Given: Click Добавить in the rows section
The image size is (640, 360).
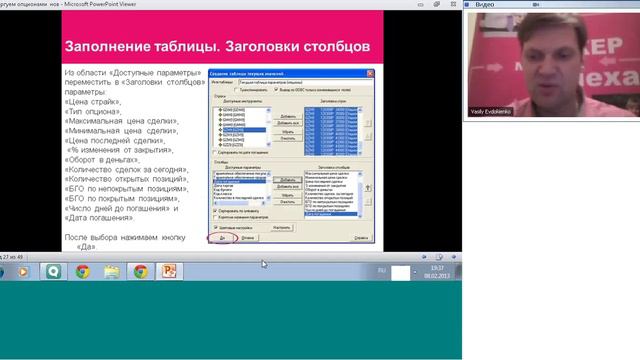Looking at the screenshot, I should click(288, 116).
